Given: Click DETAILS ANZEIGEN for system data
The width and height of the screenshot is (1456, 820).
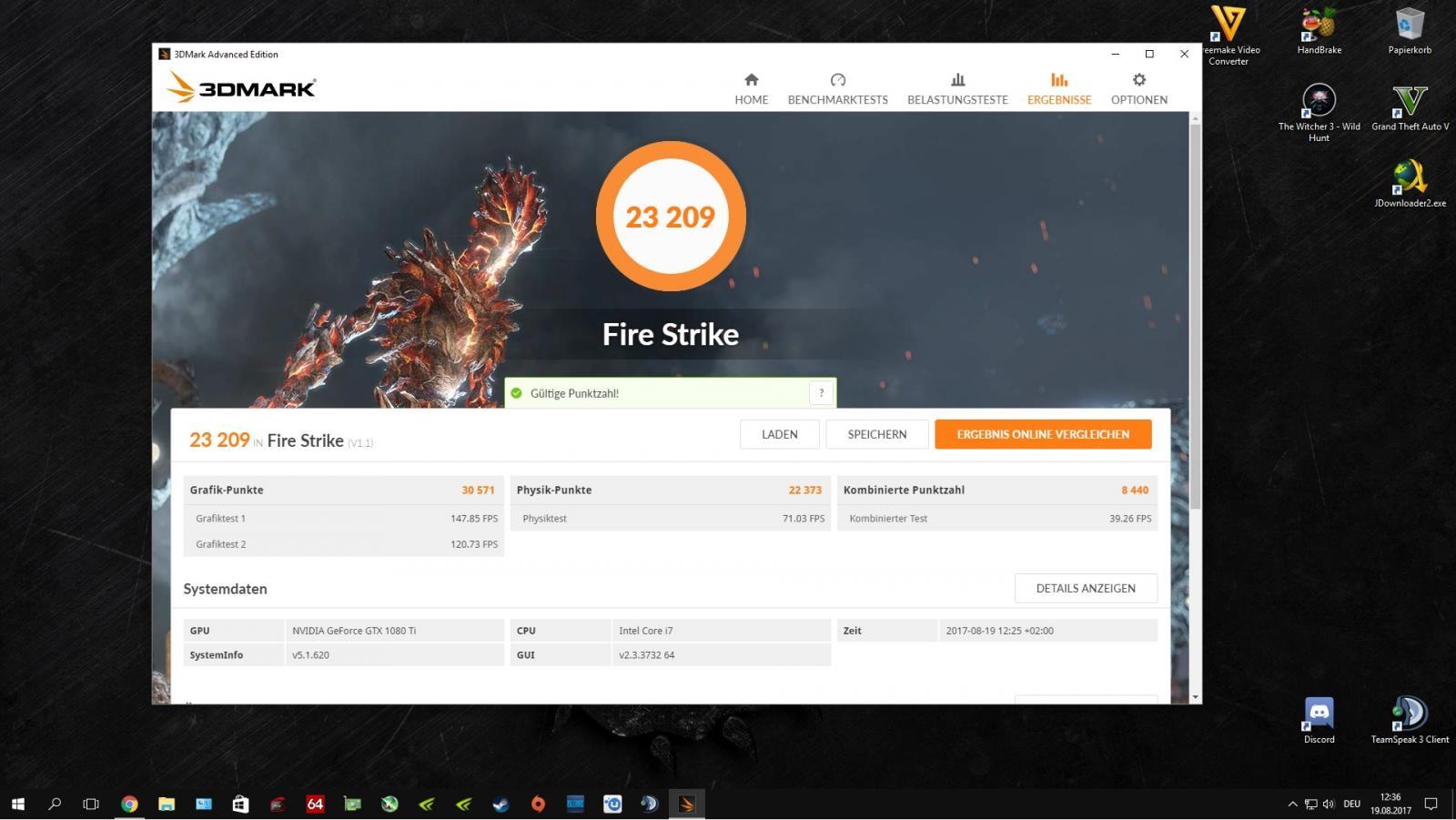Looking at the screenshot, I should [1086, 588].
